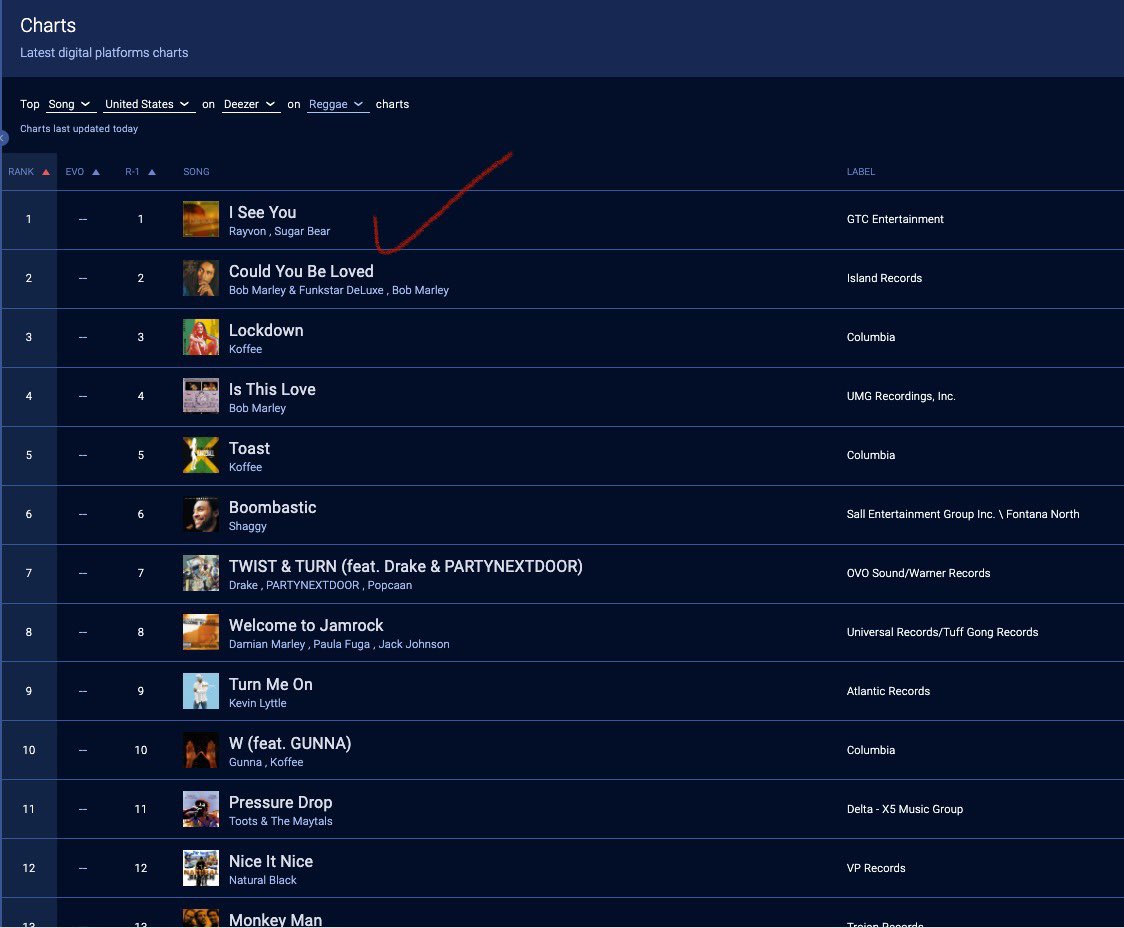This screenshot has width=1124, height=928.
Task: Open the Reggae genre dropdown
Action: 337,105
